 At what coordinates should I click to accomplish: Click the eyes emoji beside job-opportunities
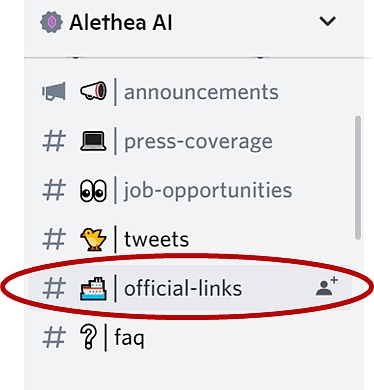tap(93, 190)
